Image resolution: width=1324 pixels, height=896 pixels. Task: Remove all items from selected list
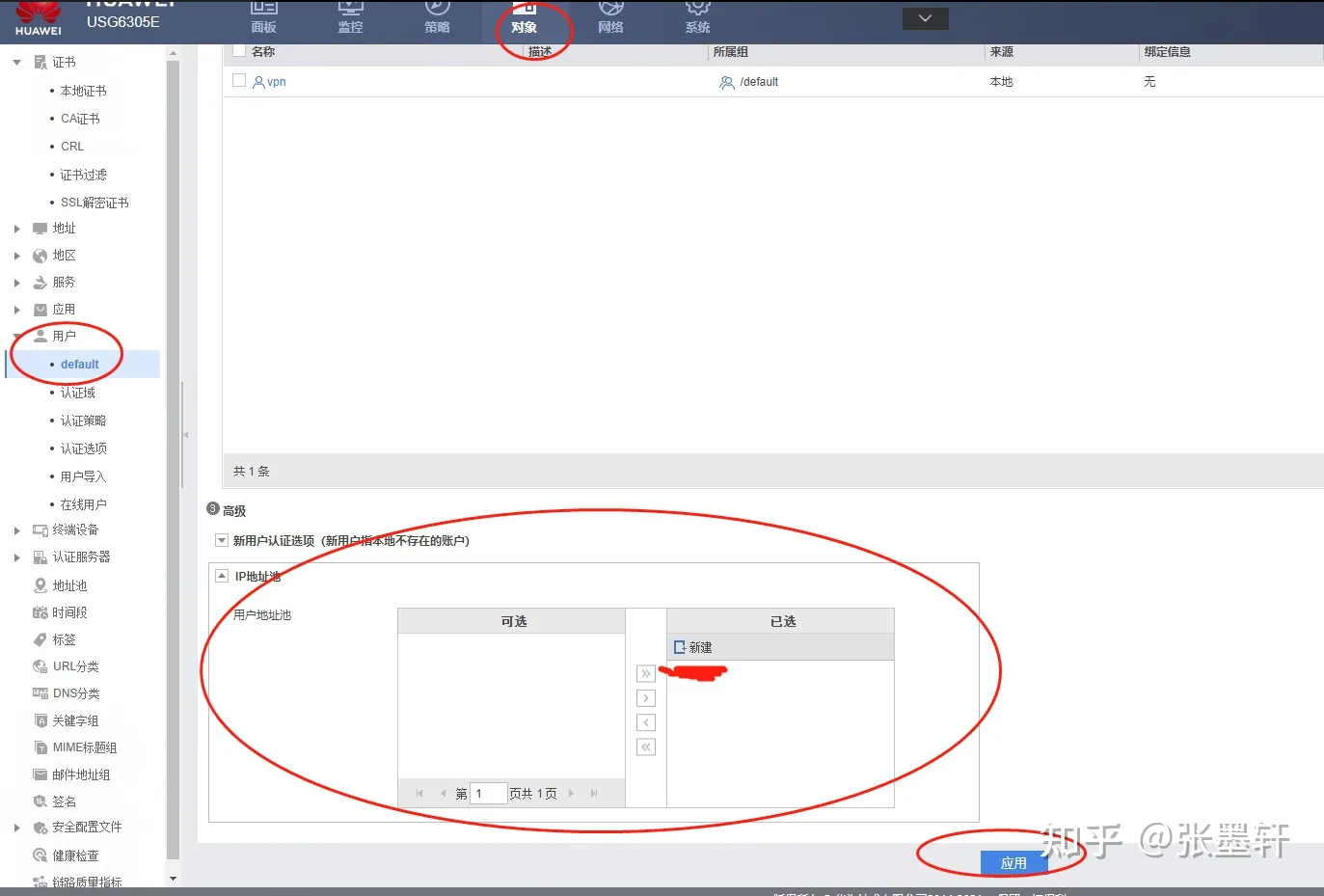(x=646, y=747)
